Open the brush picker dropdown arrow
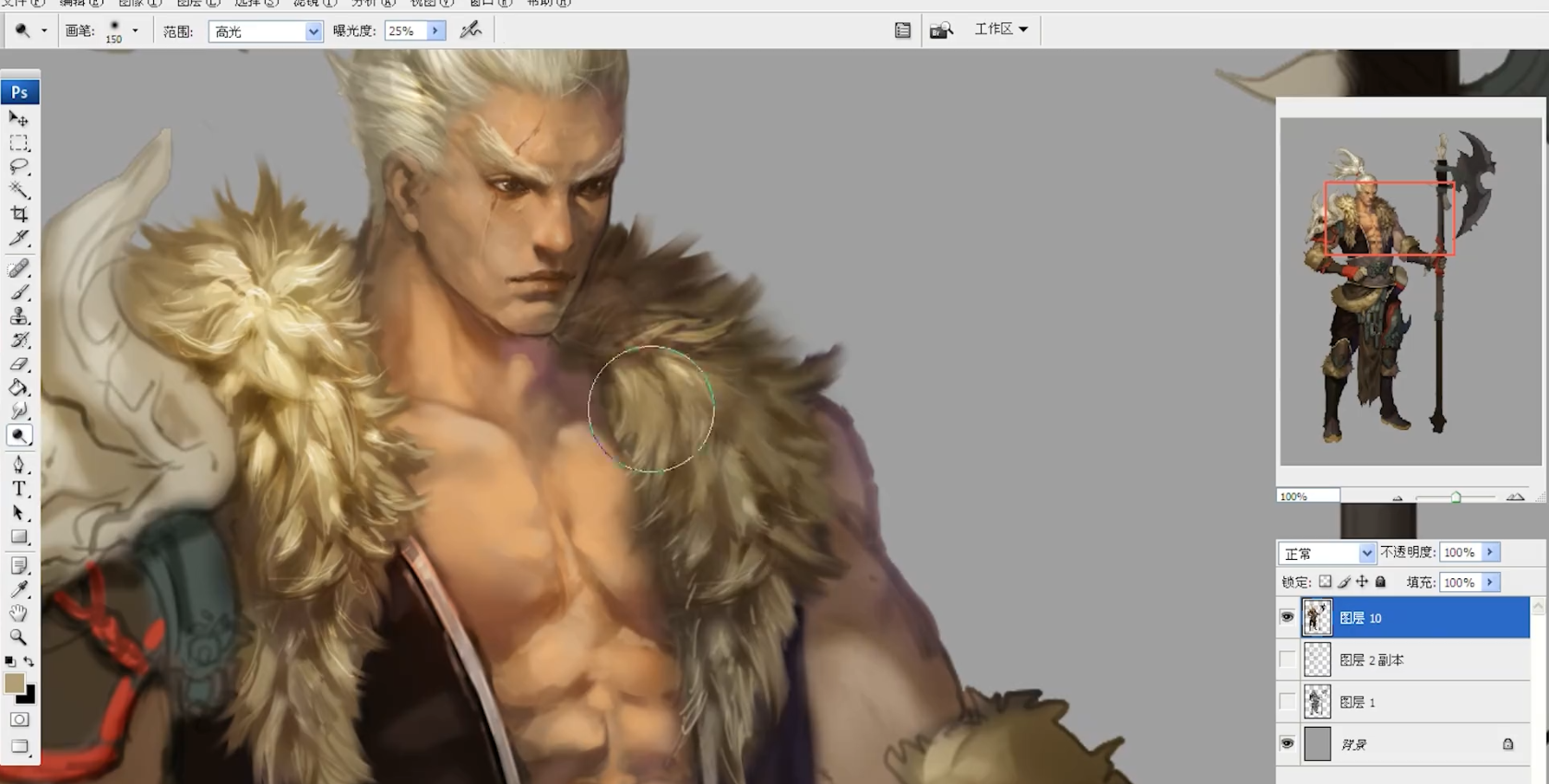The image size is (1549, 784). 136,30
